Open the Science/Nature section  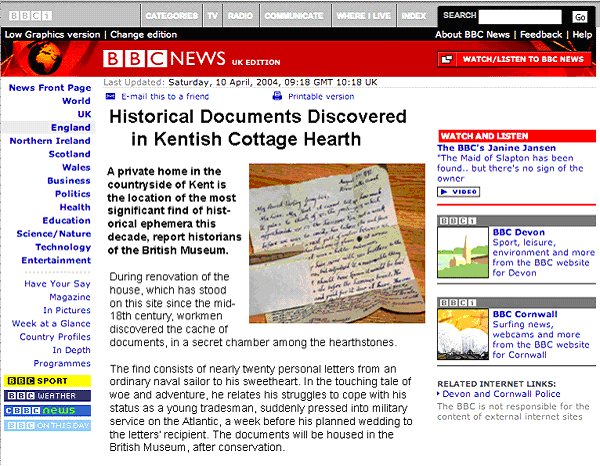click(x=54, y=234)
